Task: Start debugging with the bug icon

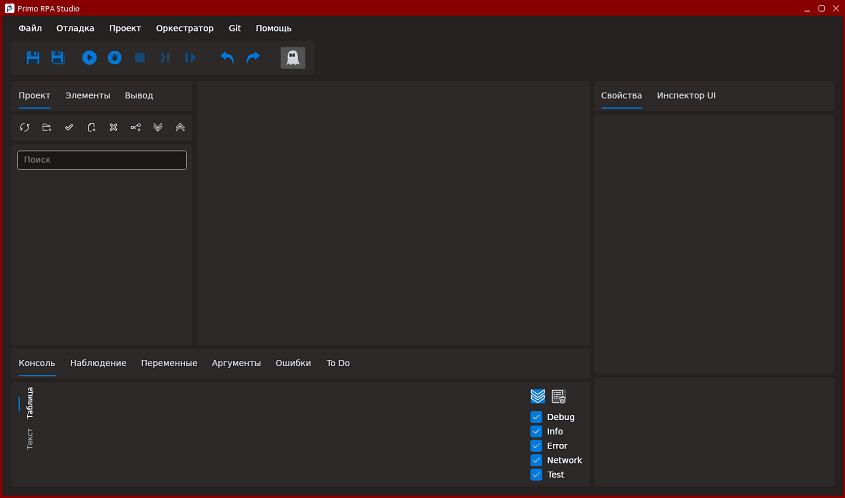Action: pyautogui.click(x=115, y=58)
